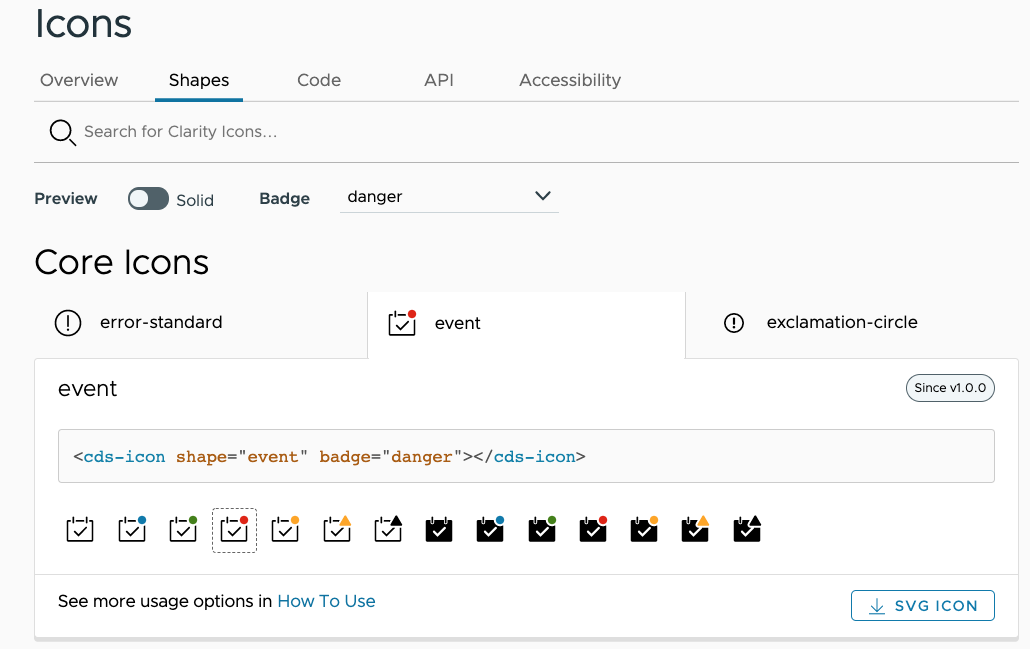Switch to the Accessibility tab
The height and width of the screenshot is (649, 1030).
[x=570, y=80]
